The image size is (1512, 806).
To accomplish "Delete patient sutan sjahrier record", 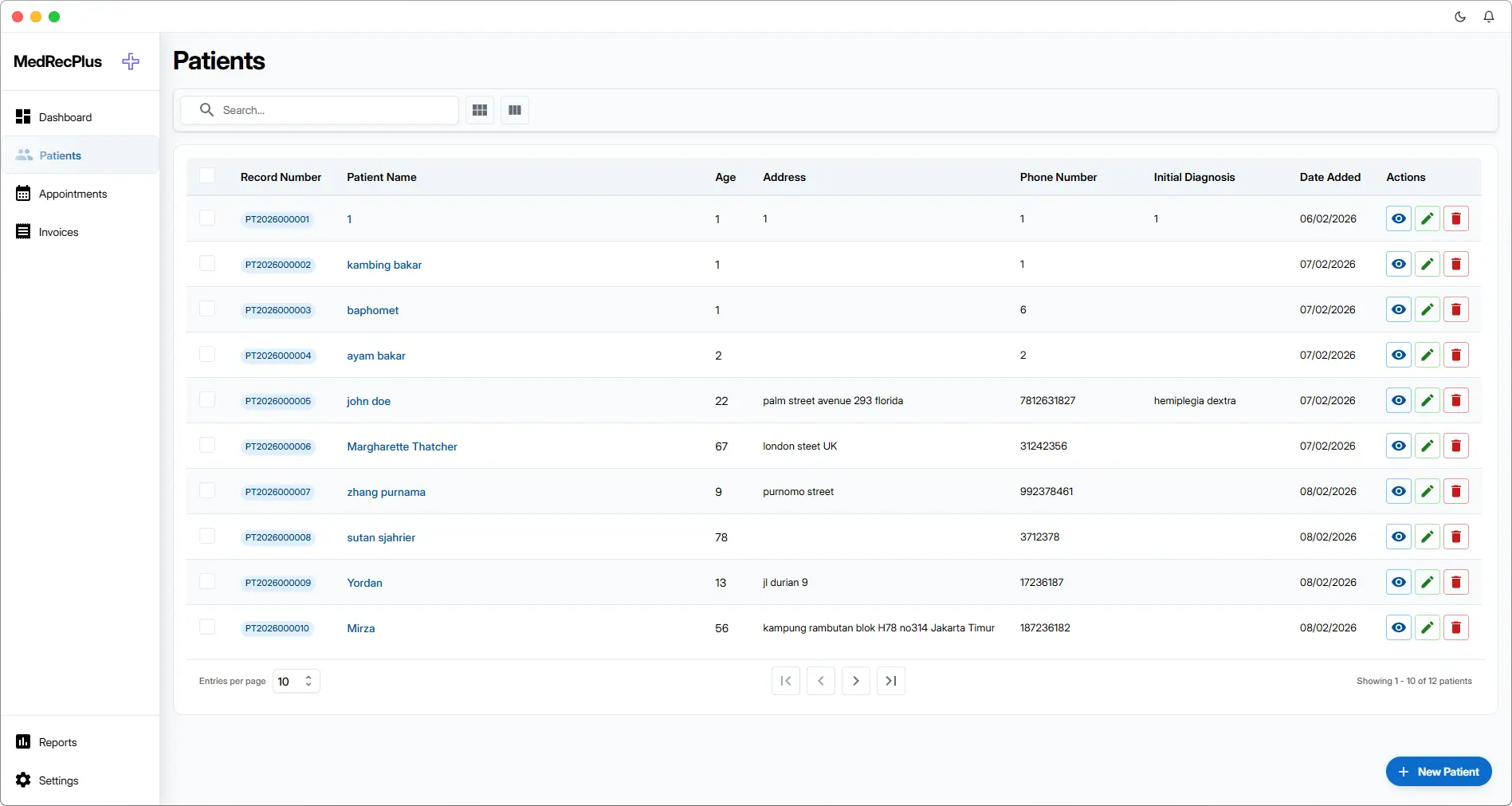I will [x=1456, y=537].
